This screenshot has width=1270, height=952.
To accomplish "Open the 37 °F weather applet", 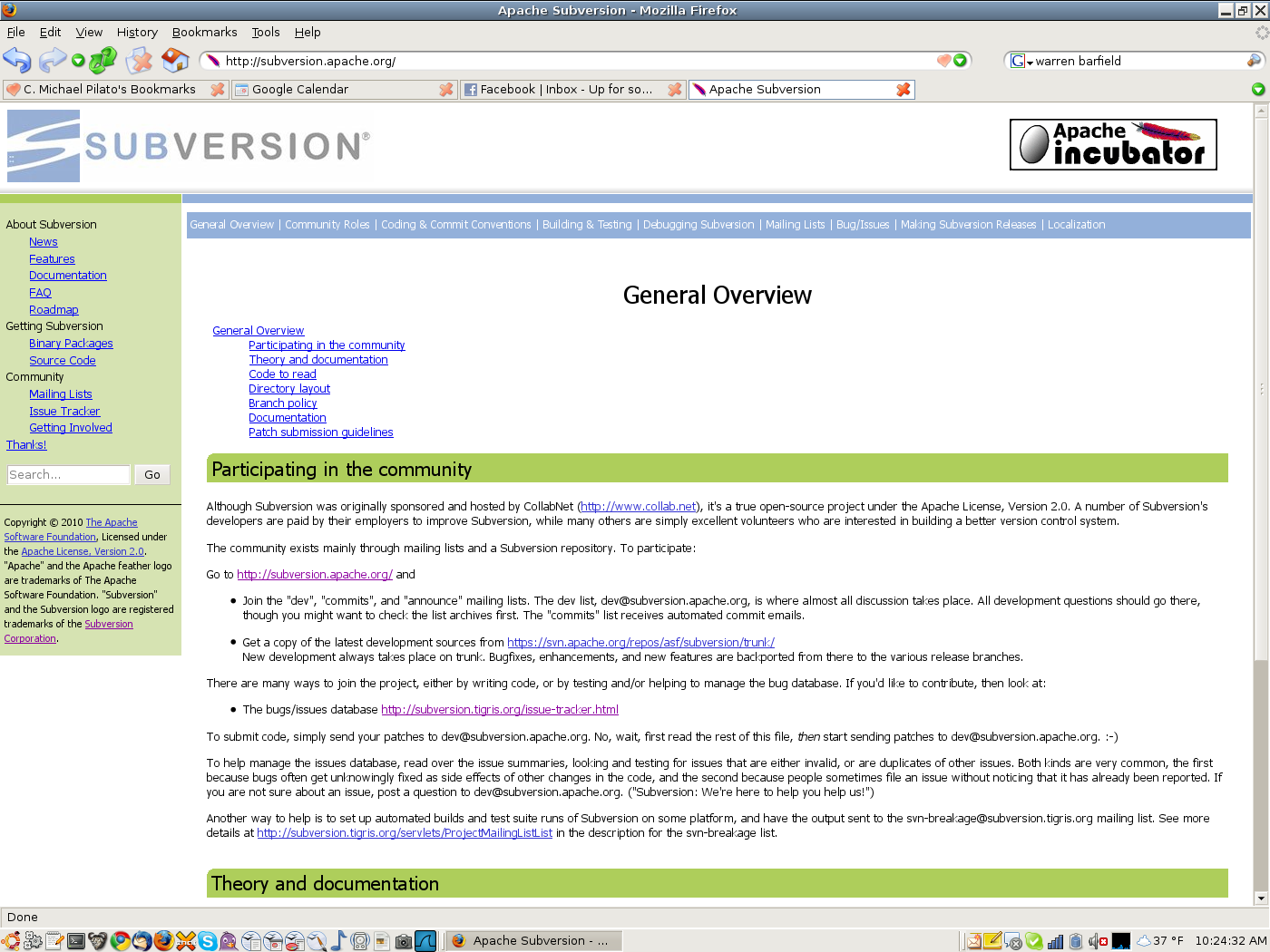I will coord(1160,941).
